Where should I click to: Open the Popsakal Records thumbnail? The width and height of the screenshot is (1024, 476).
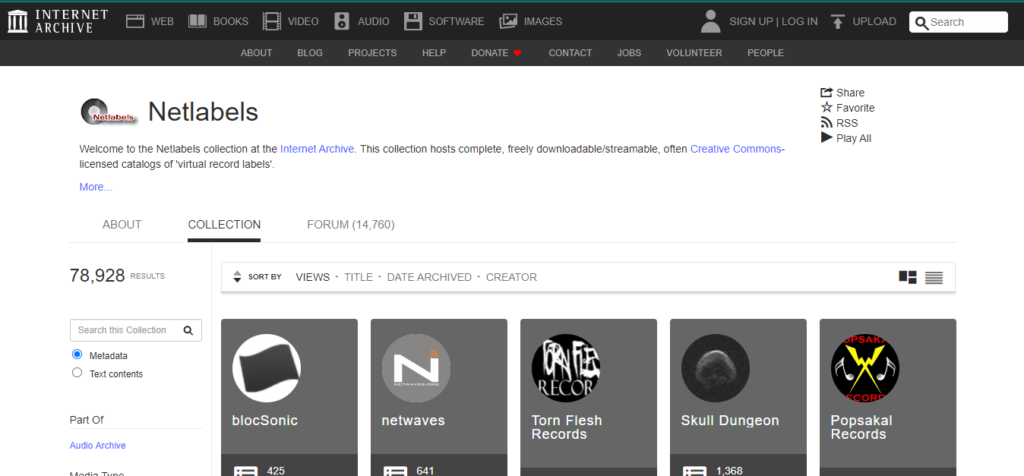[865, 368]
